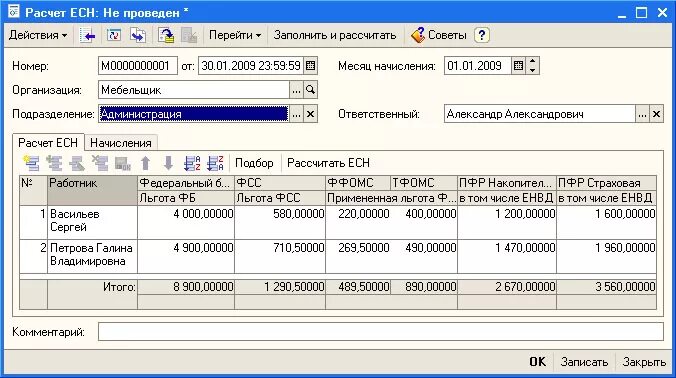Open the Действия dropdown menu
This screenshot has width=676, height=378.
(38, 35)
